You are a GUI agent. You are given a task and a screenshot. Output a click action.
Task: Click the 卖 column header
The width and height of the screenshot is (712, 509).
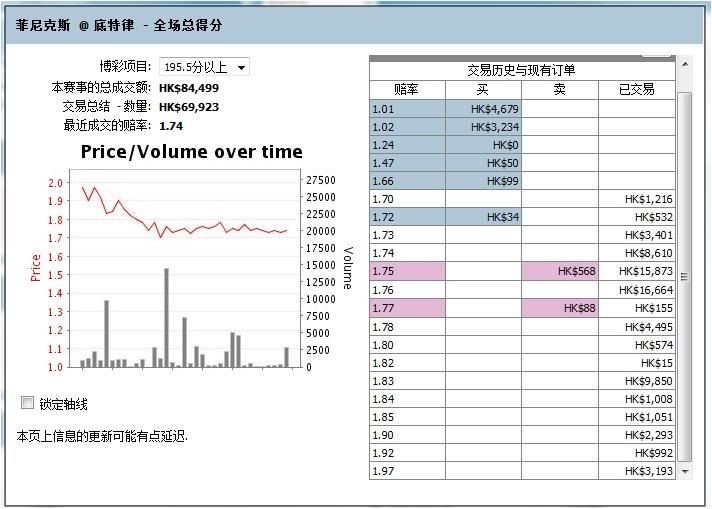click(x=559, y=90)
